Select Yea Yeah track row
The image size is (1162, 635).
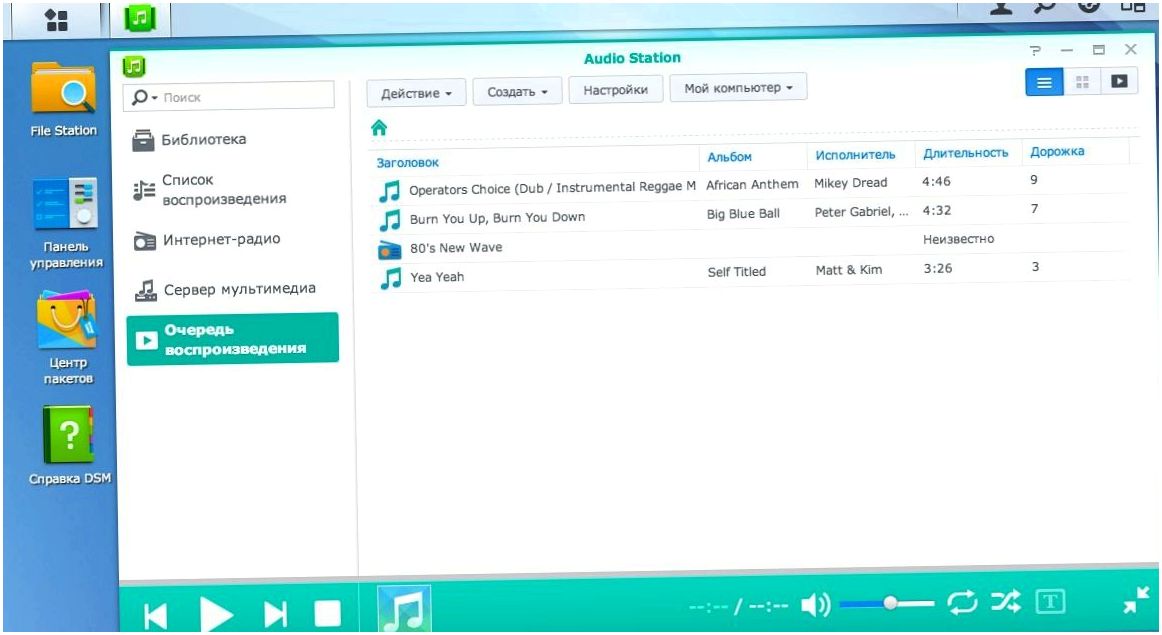click(750, 273)
